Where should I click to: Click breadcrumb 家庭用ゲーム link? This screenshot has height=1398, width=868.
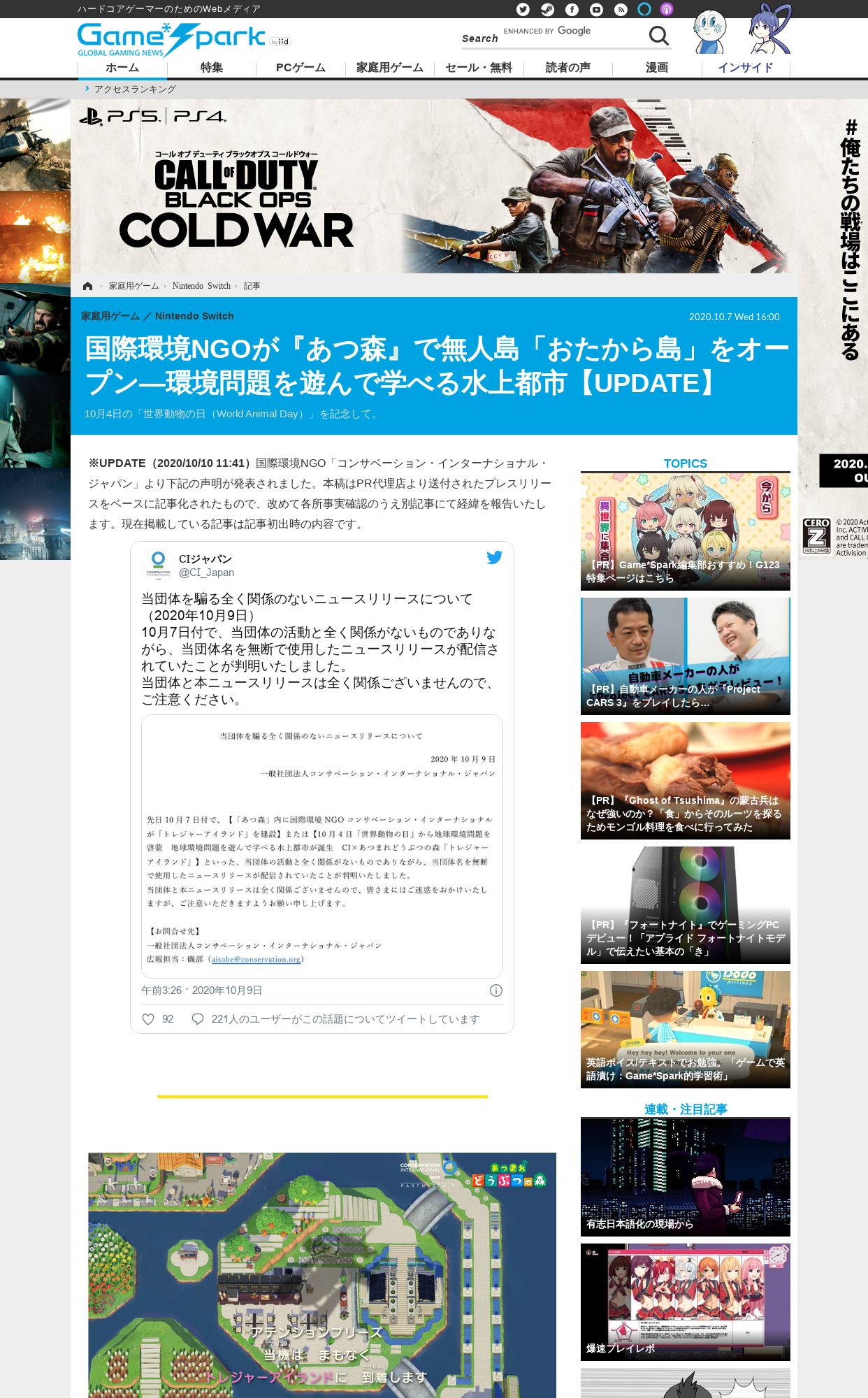point(133,286)
